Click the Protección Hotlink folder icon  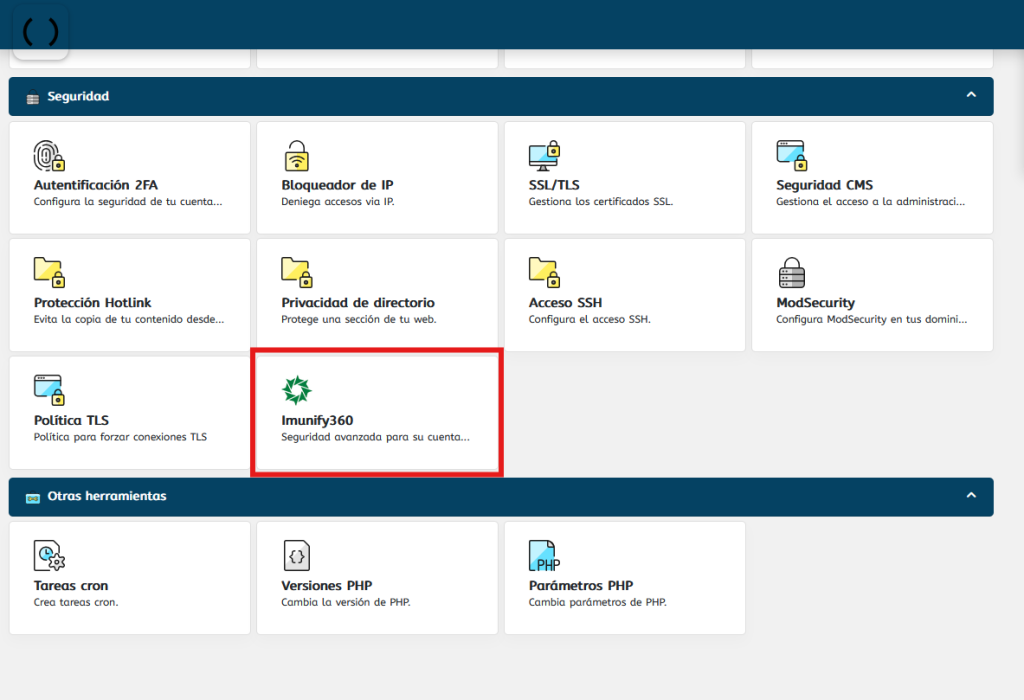[x=49, y=273]
